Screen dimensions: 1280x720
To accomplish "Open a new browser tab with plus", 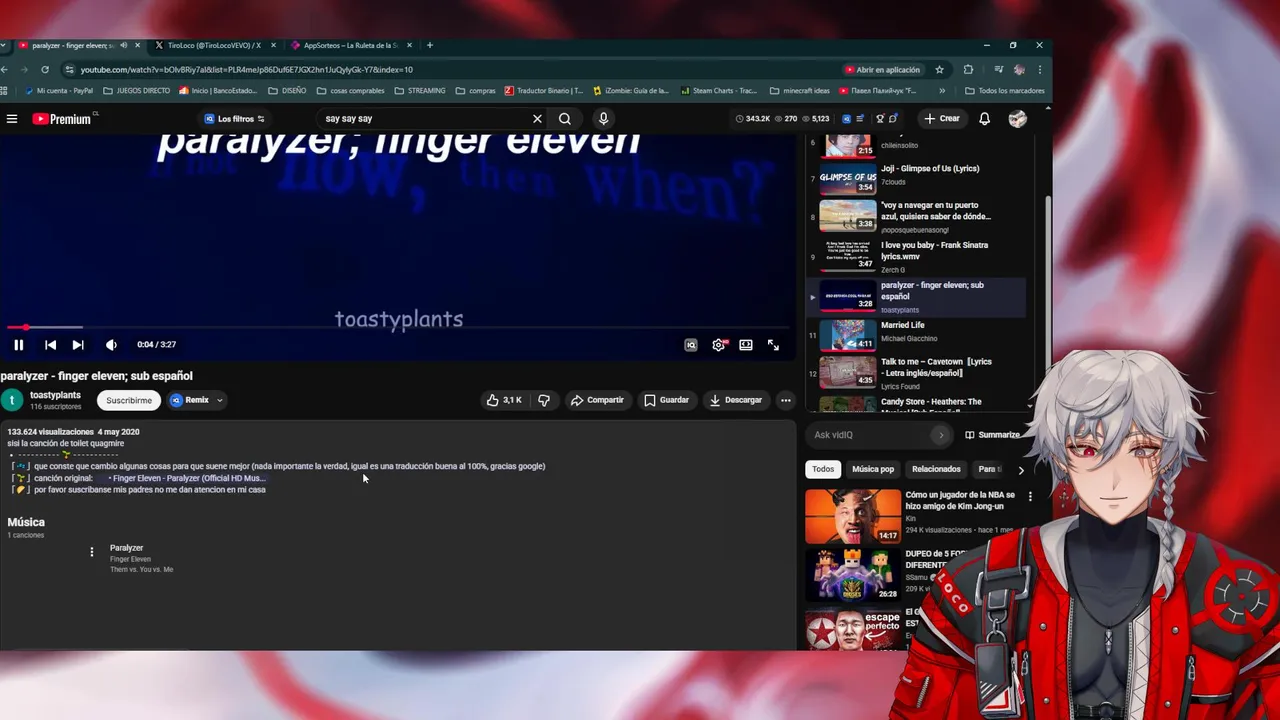I will [430, 45].
